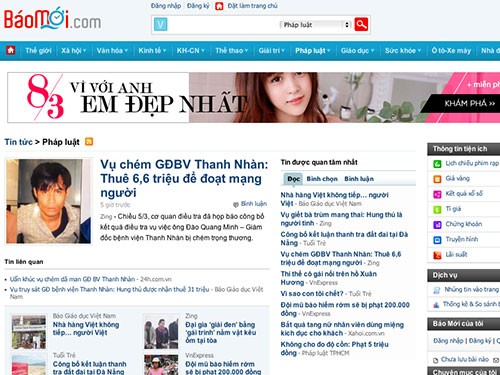Open Thi thể cô gái nổi trên hồ article
Screen dimensions: 500x375
coord(328,278)
